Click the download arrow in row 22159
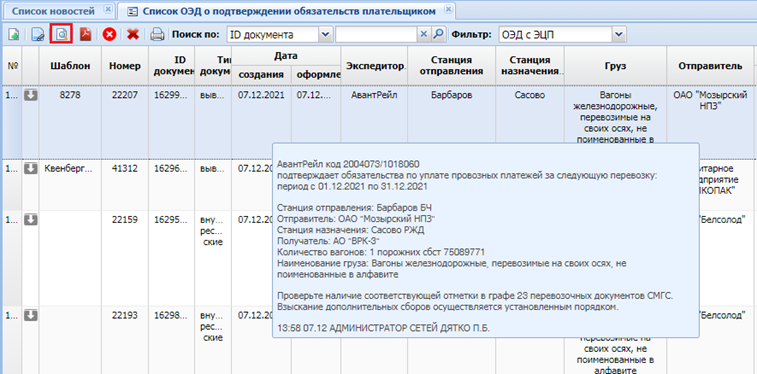Image resolution: width=757 pixels, height=374 pixels. (x=30, y=220)
